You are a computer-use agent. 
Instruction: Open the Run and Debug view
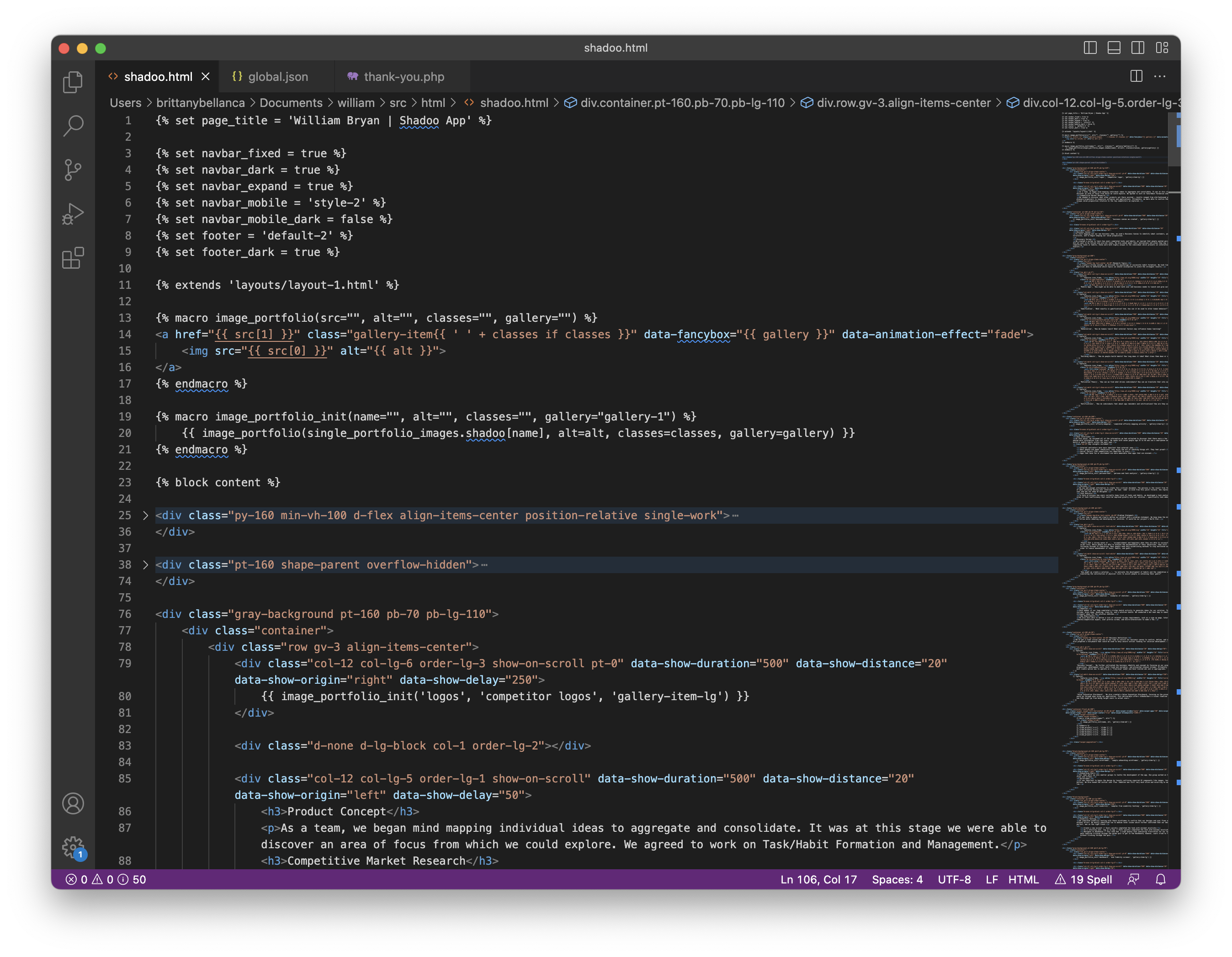click(73, 214)
